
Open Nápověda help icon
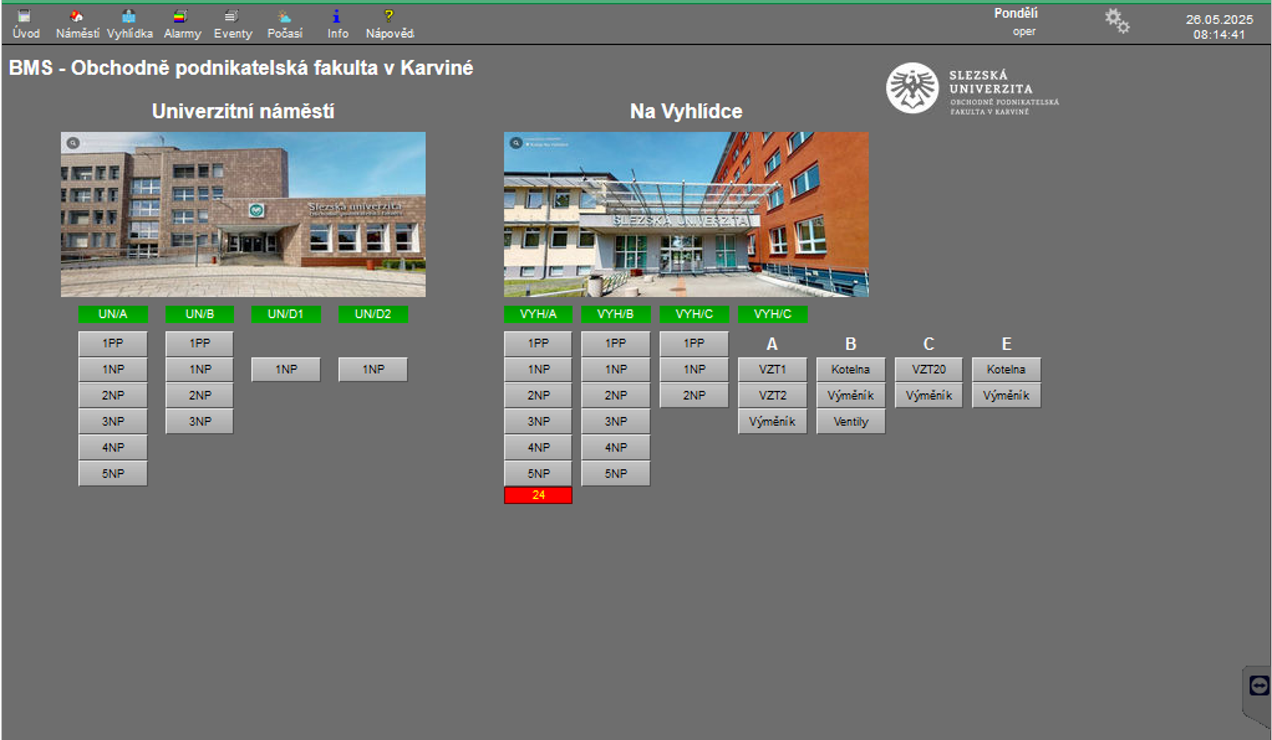pyautogui.click(x=389, y=17)
